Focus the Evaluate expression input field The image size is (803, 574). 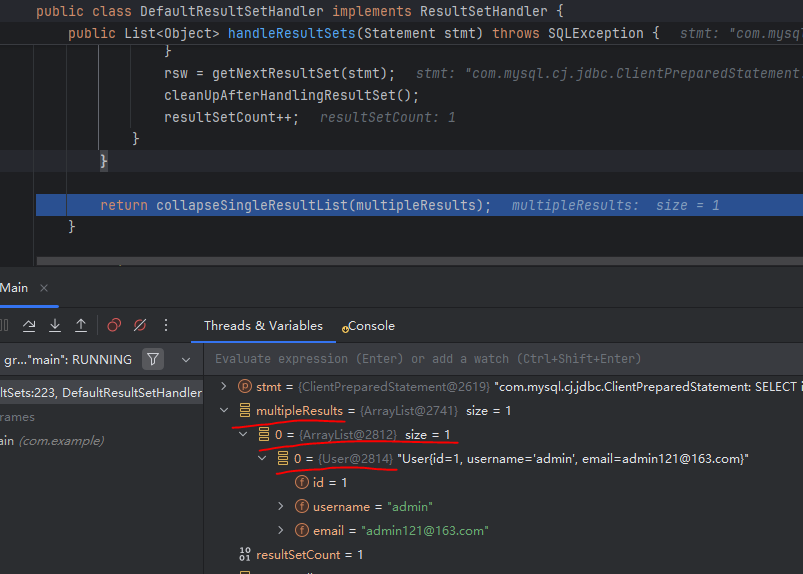click(503, 359)
